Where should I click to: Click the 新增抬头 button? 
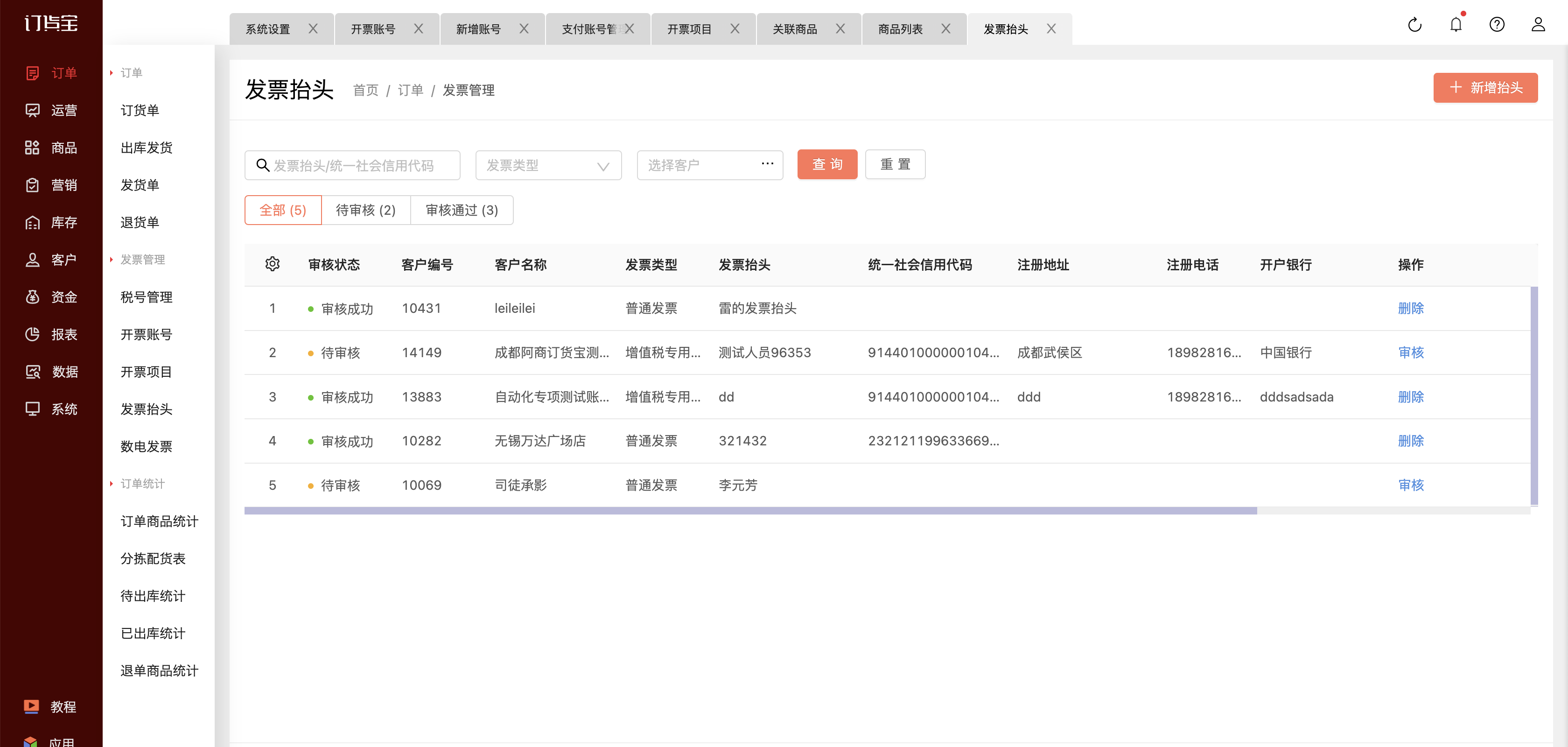click(x=1485, y=88)
